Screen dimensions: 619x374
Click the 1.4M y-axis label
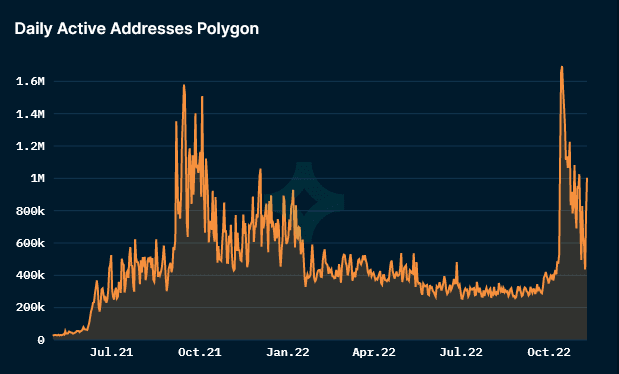click(x=30, y=115)
